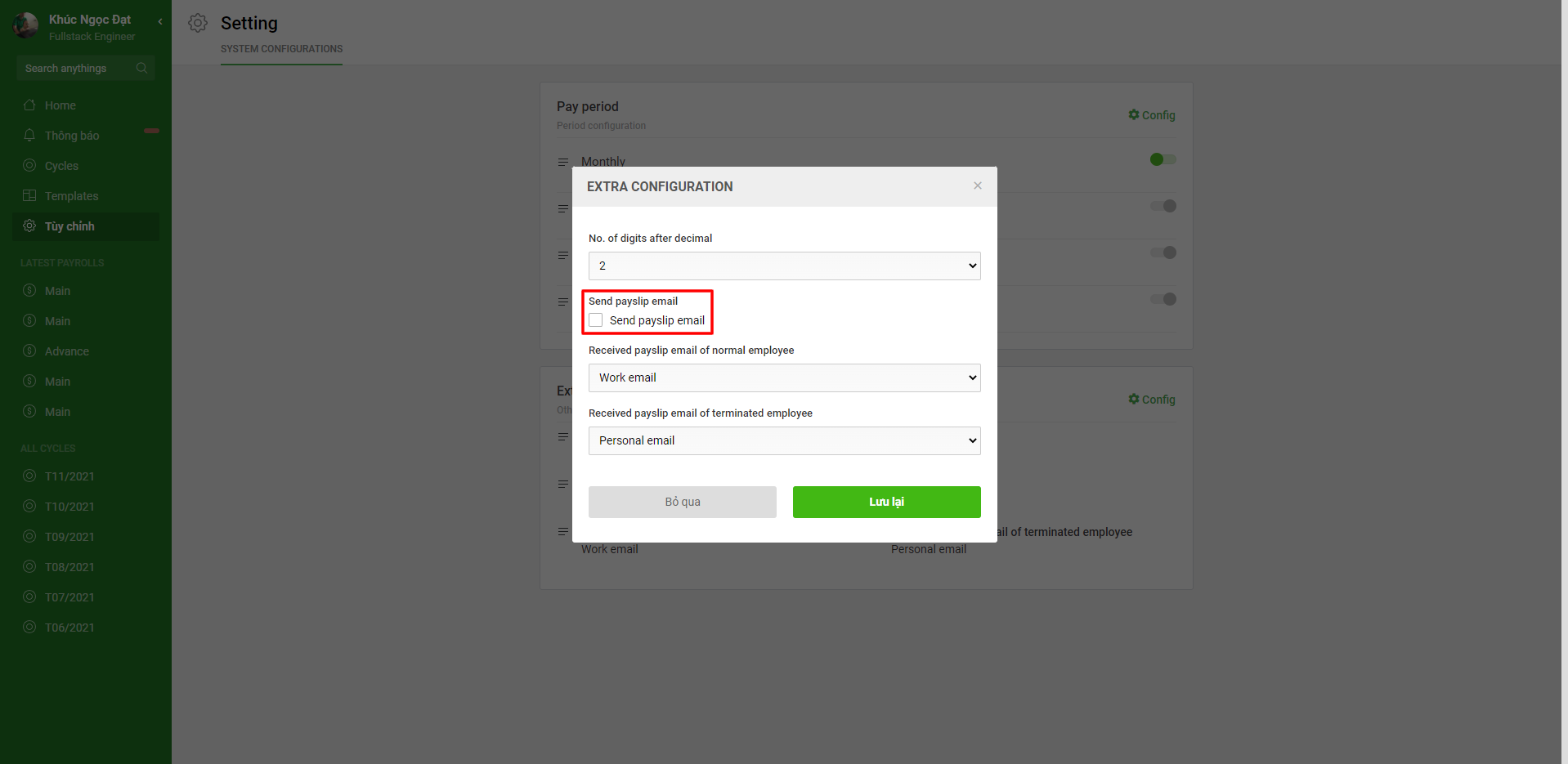Screen dimensions: 1568x764
Task: Click the user avatar picture
Action: click(25, 25)
